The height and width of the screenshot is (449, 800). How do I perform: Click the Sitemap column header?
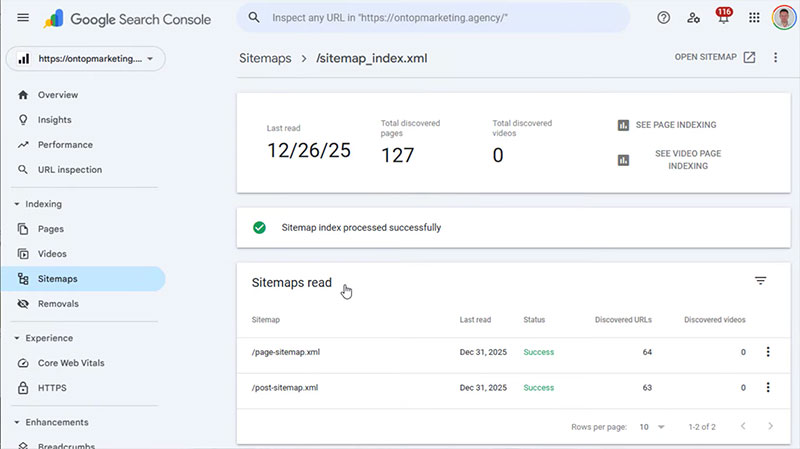point(265,320)
